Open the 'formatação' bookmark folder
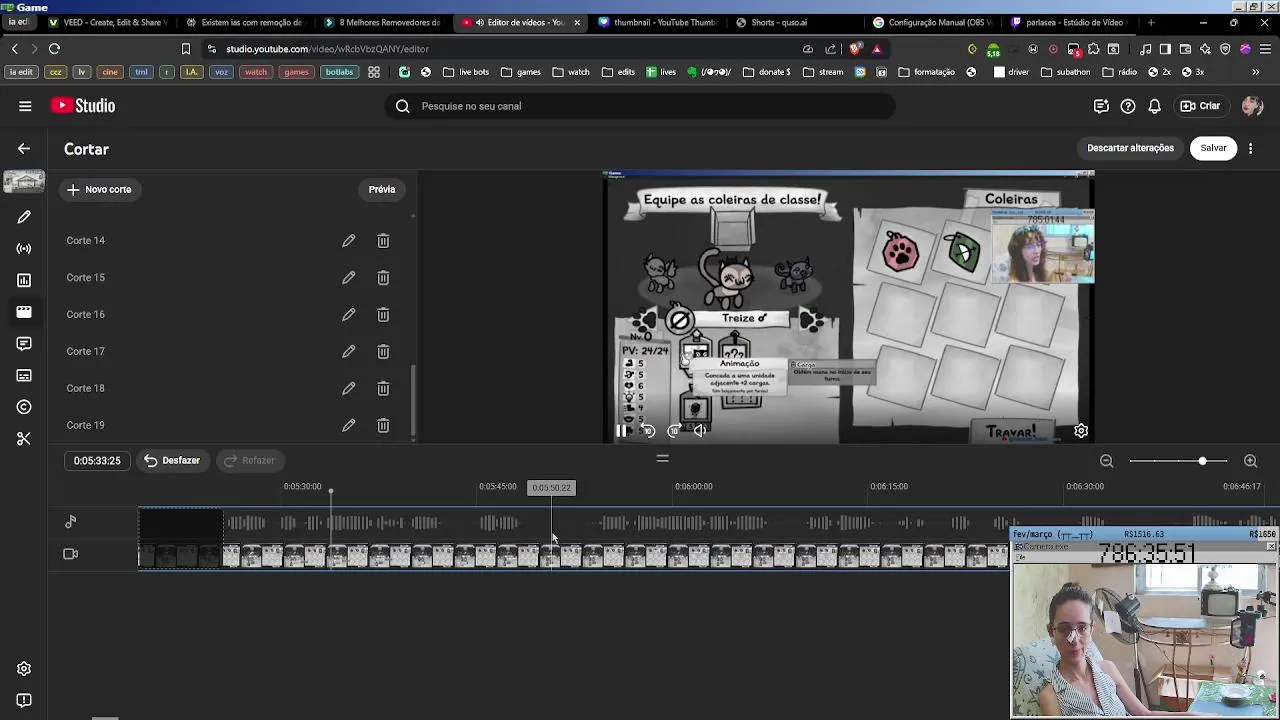Image resolution: width=1280 pixels, height=720 pixels. click(x=927, y=72)
